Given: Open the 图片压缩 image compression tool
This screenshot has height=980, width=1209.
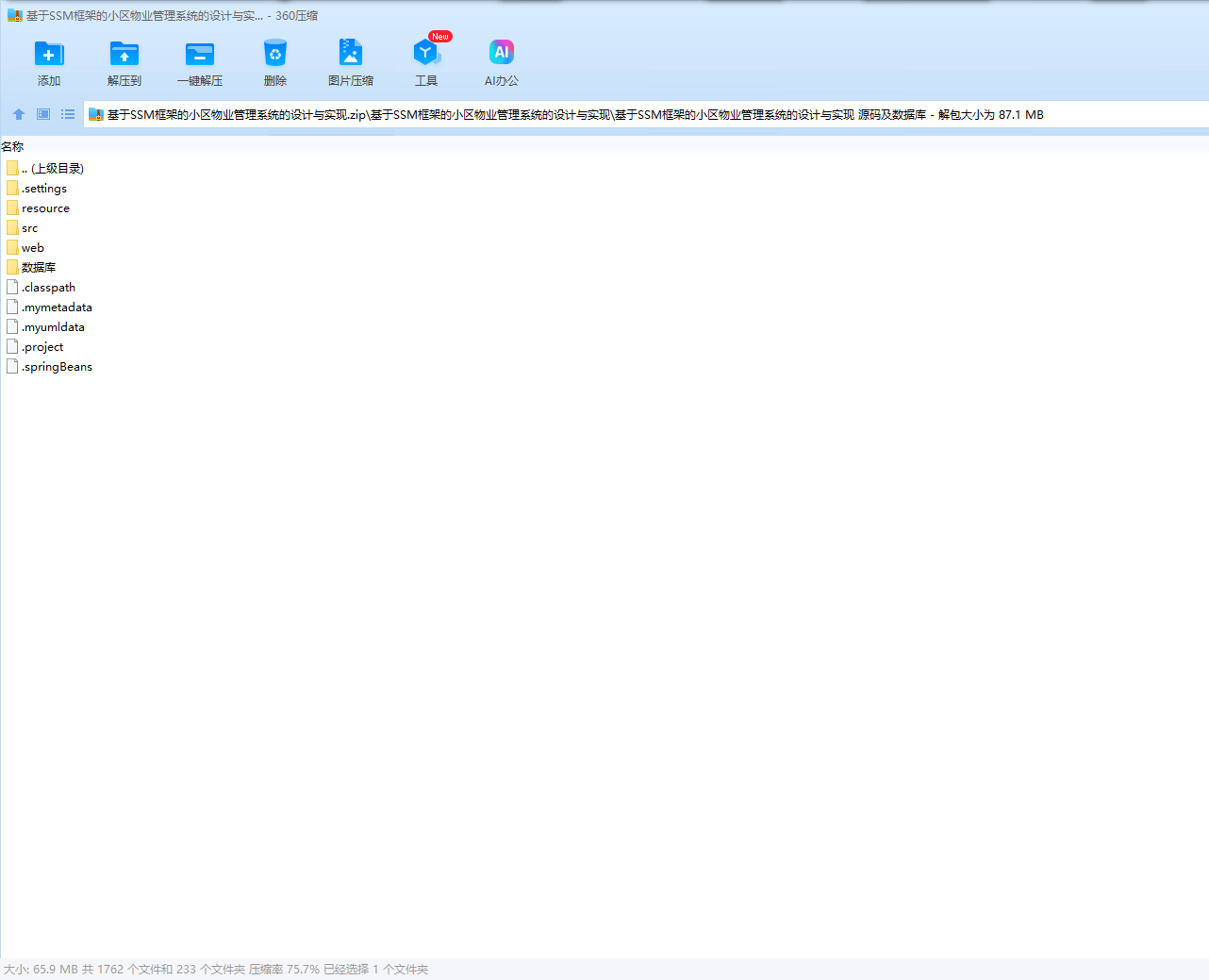Looking at the screenshot, I should tap(351, 63).
